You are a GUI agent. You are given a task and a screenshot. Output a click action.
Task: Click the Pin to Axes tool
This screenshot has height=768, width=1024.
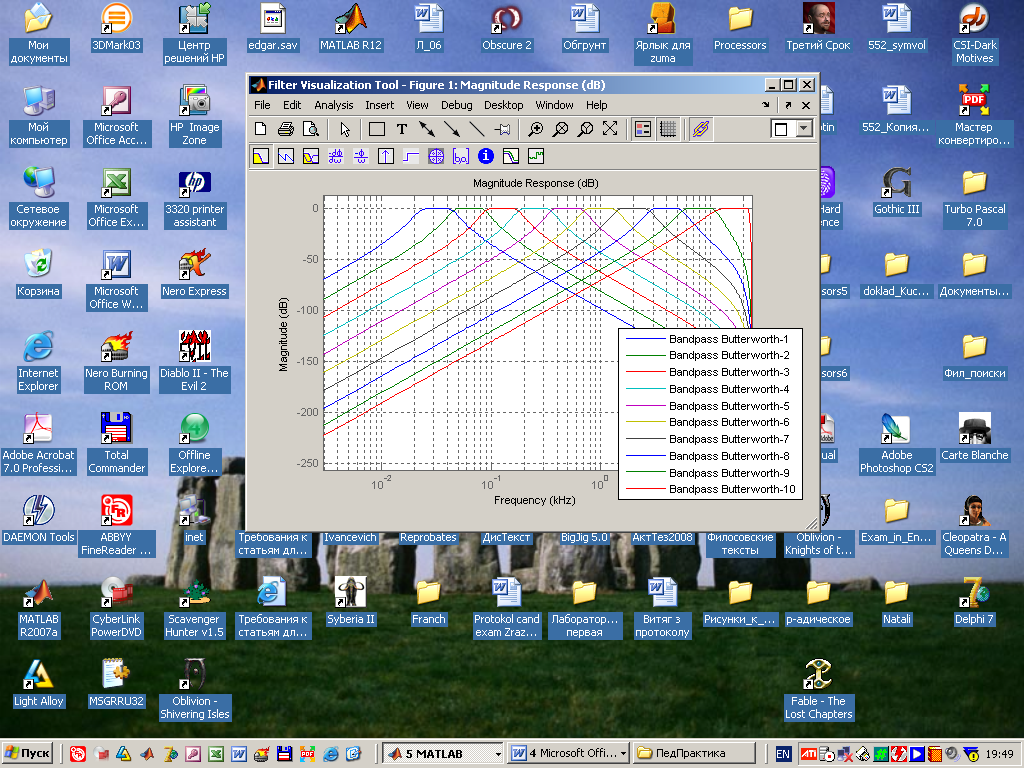click(502, 129)
